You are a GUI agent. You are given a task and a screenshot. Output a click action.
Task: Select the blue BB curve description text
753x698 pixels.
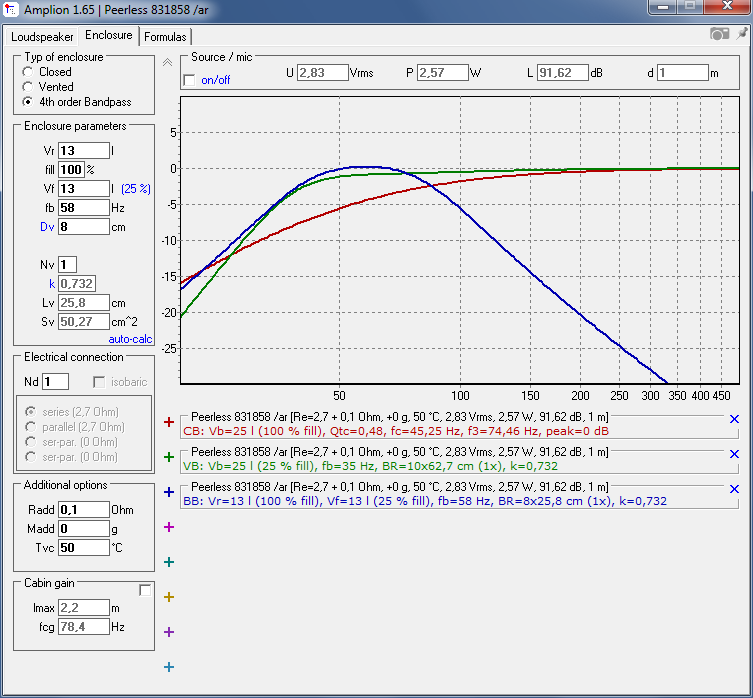[x=425, y=502]
